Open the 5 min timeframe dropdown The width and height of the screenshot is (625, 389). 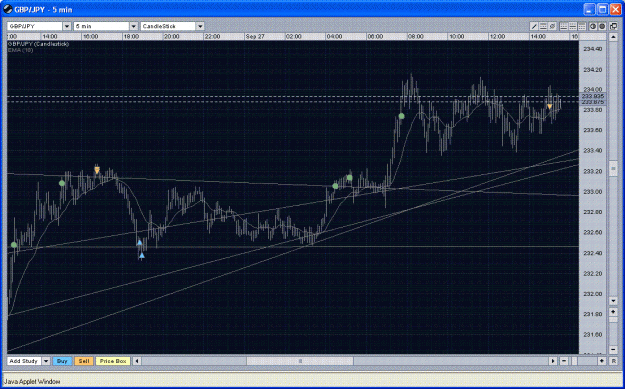point(134,26)
